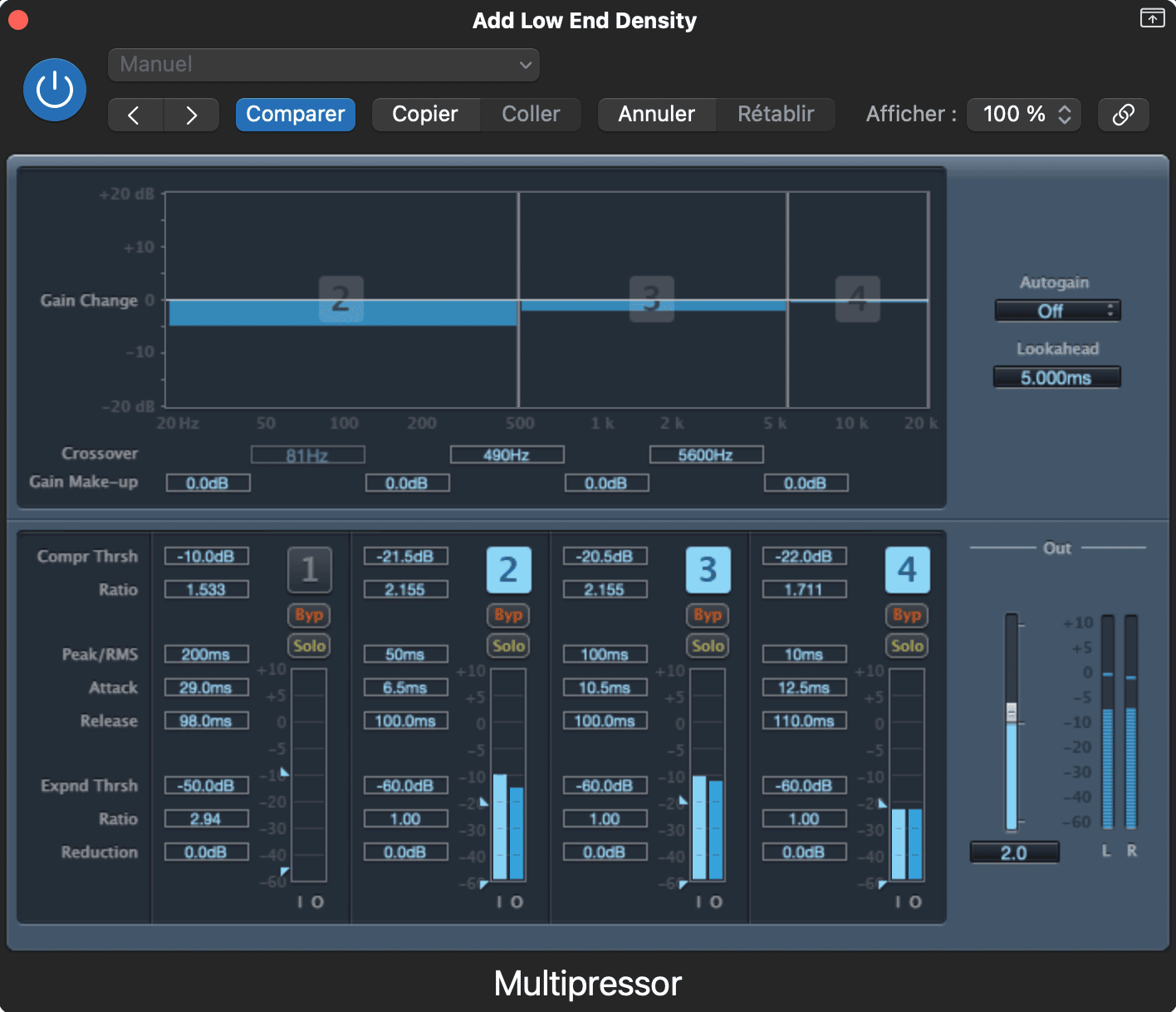Click band 1 Expnd Thrsh -50.0dB field
The image size is (1176, 1012).
[x=206, y=785]
